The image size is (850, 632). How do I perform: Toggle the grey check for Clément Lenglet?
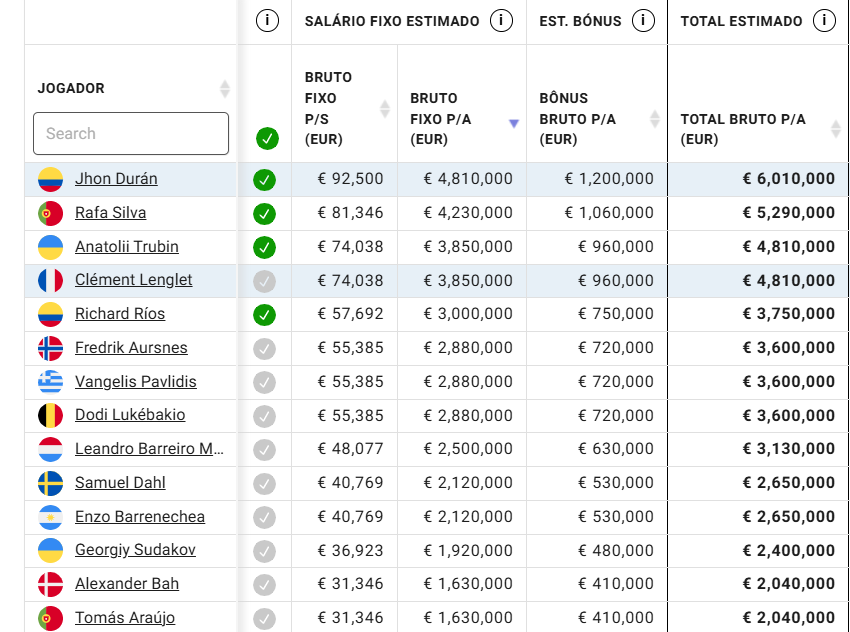tap(264, 281)
